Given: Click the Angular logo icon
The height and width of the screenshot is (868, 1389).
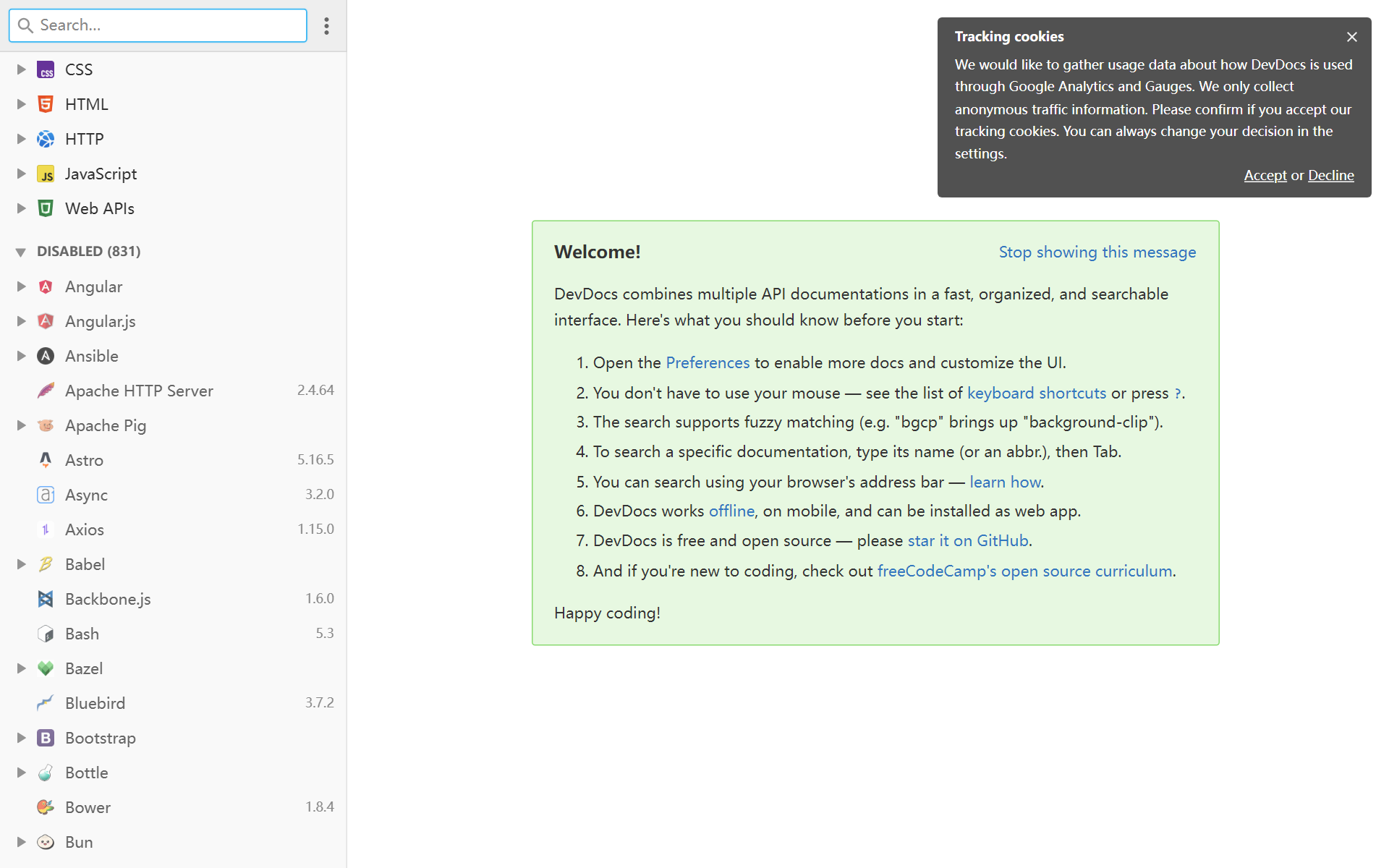Looking at the screenshot, I should [46, 286].
